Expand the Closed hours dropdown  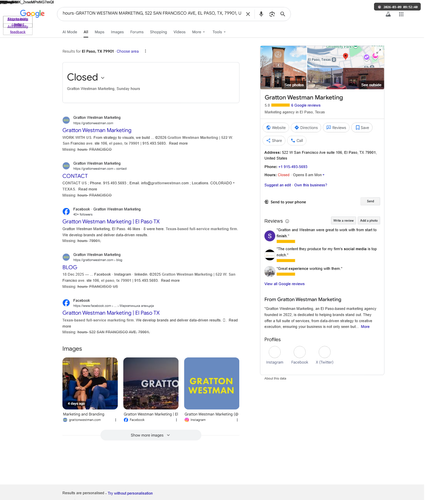click(104, 79)
